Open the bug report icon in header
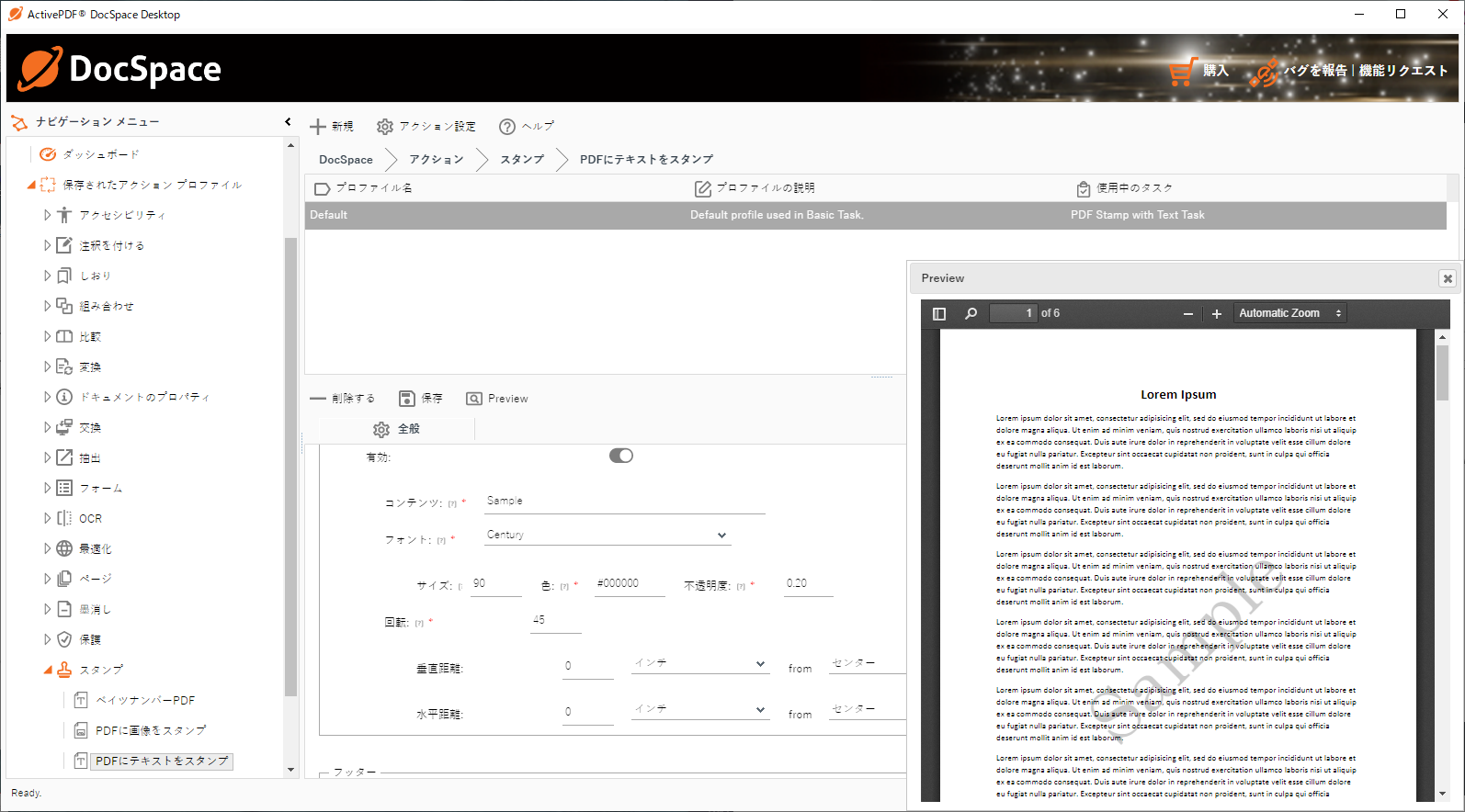The image size is (1465, 812). (1265, 72)
